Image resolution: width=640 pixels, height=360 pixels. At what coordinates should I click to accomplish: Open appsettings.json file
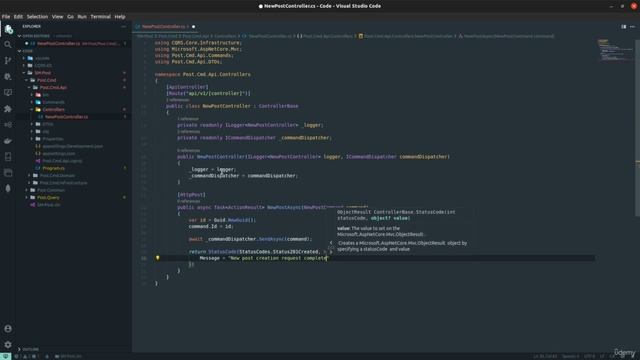point(59,153)
